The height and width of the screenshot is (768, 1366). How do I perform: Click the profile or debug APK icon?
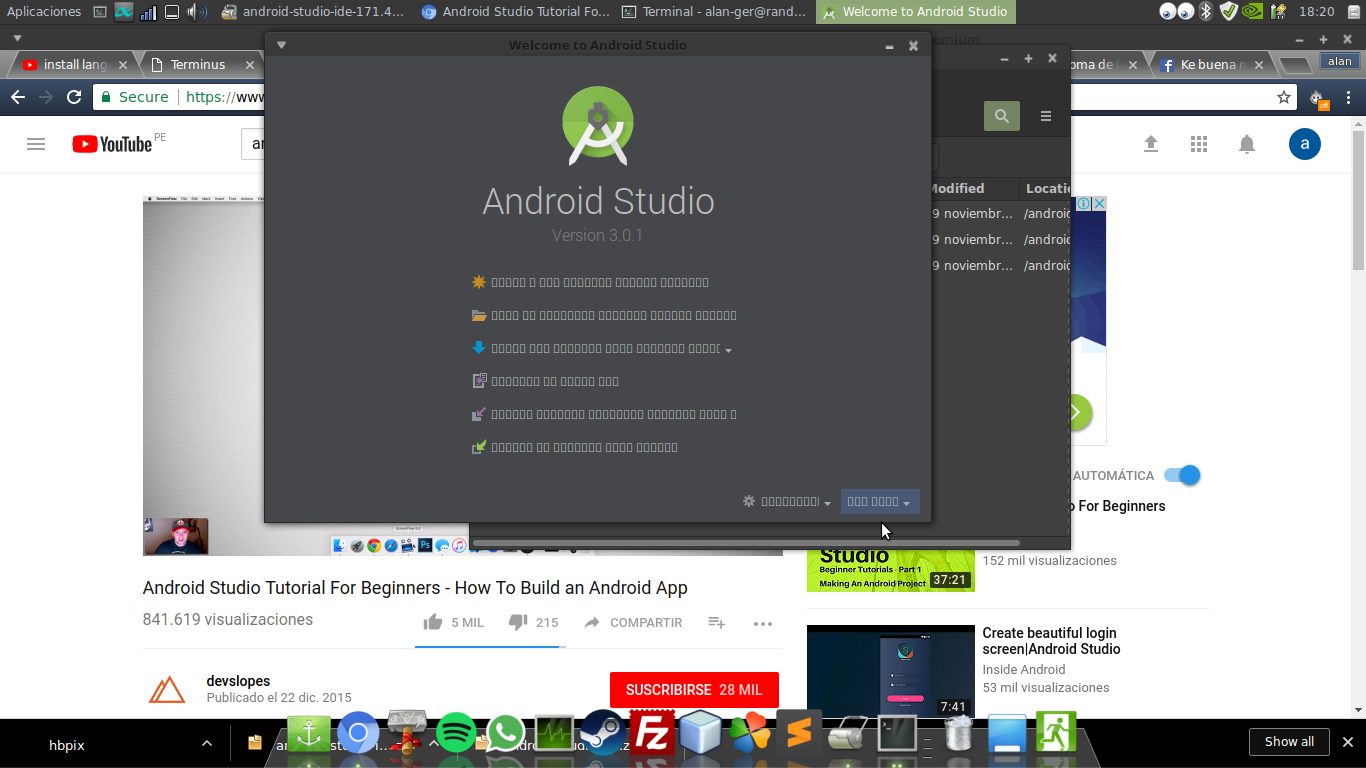479,381
